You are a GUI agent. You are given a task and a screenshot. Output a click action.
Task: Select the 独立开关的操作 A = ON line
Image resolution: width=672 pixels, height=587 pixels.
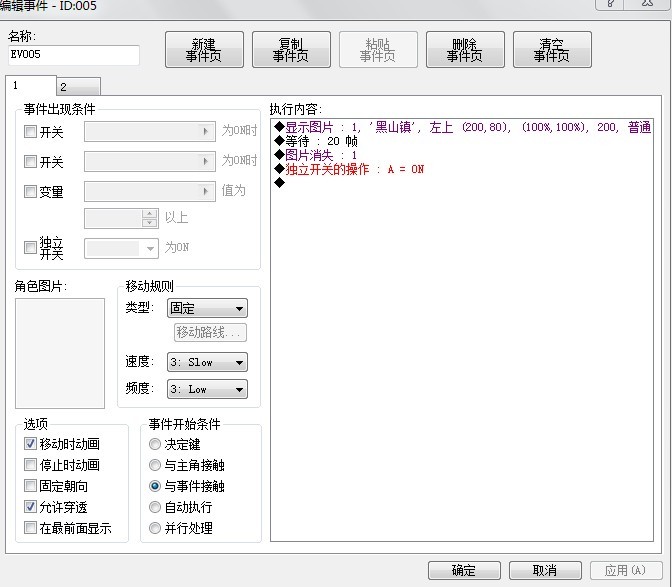349,169
